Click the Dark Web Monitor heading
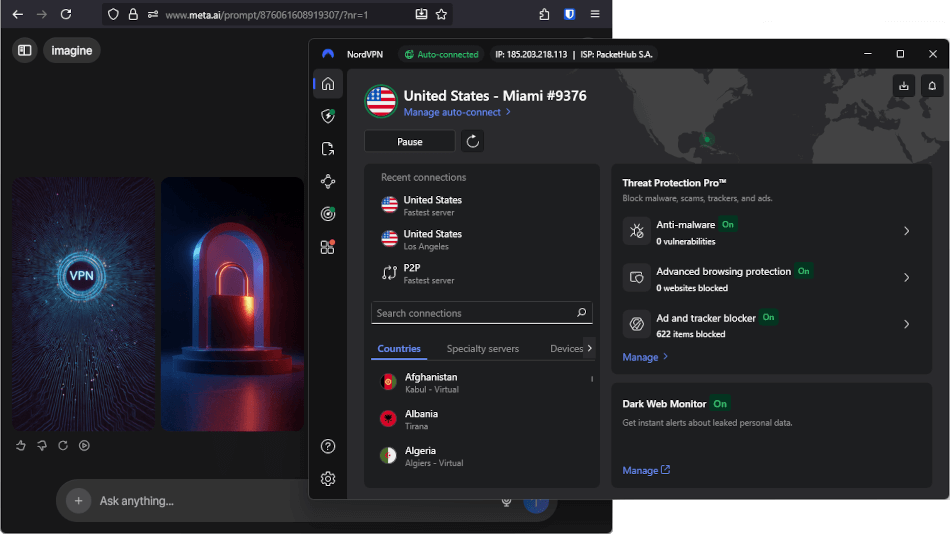950x534 pixels. point(664,404)
